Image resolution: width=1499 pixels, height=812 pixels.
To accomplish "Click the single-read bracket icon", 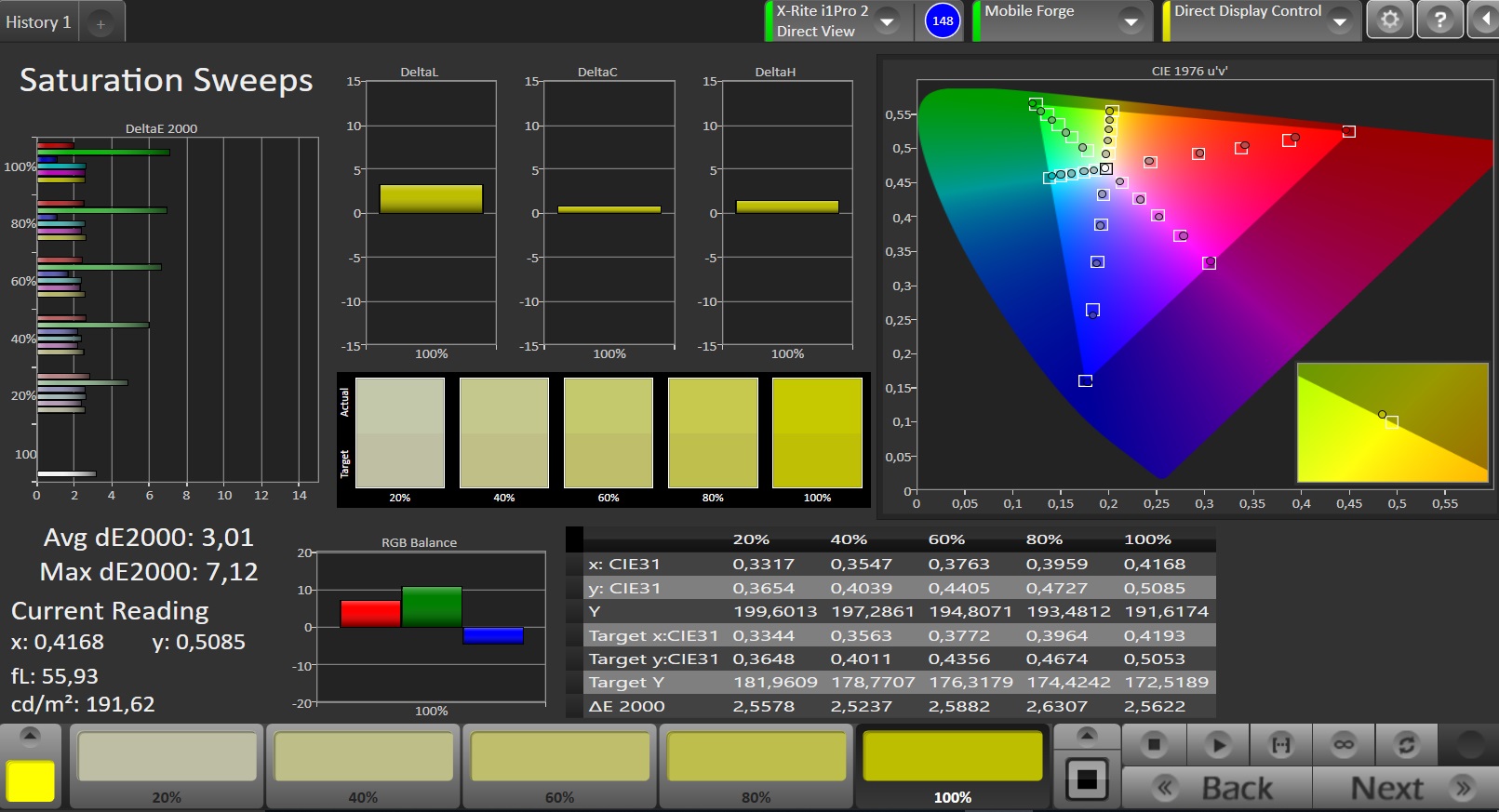I will 1281,745.
